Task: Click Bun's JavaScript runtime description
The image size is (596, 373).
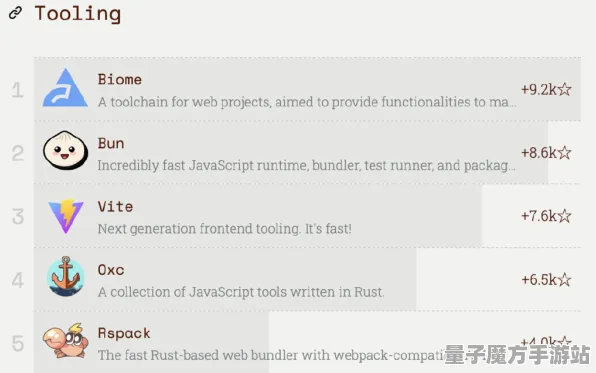Action: 307,165
